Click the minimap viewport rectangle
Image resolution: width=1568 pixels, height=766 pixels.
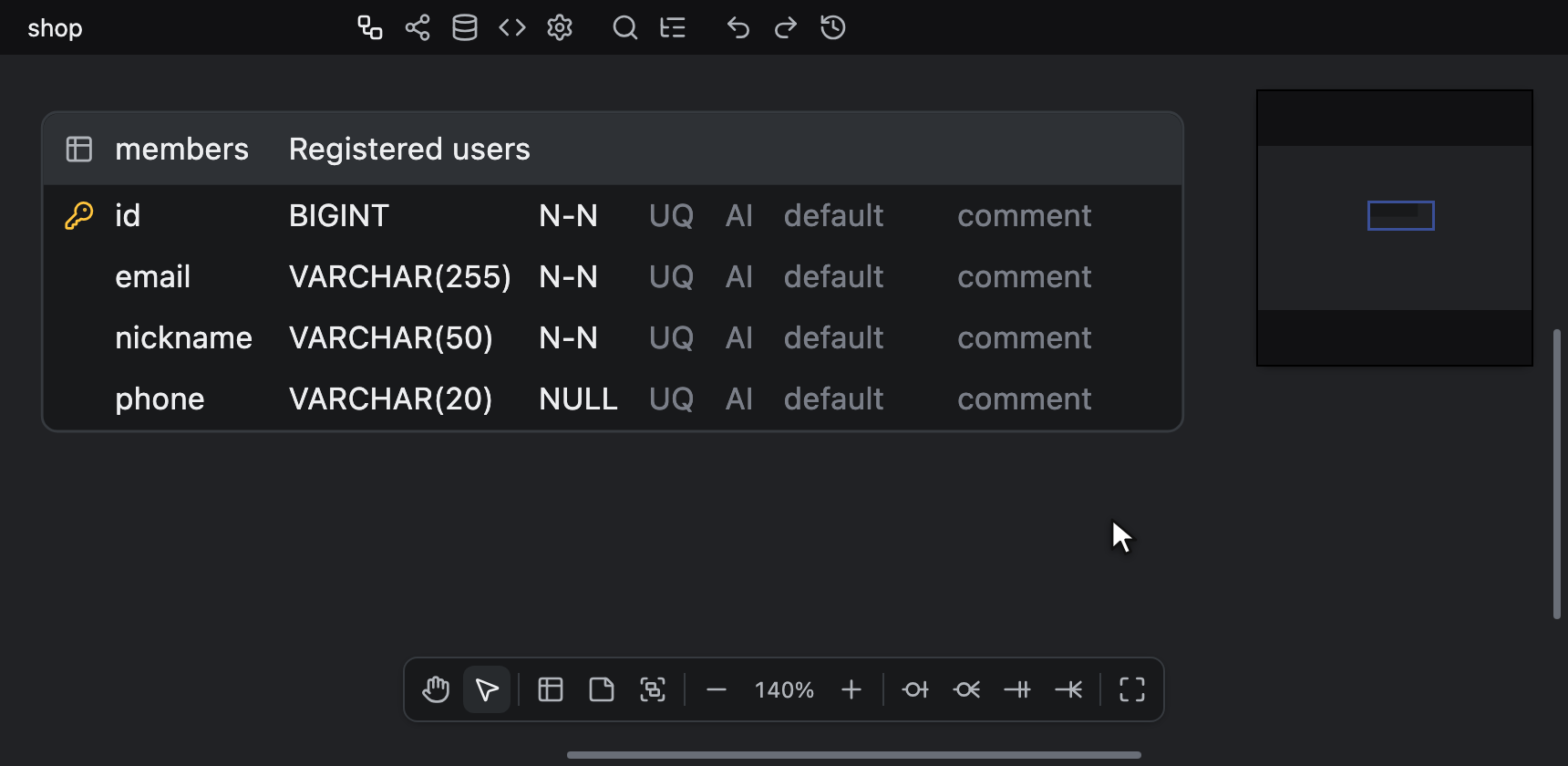click(x=1401, y=216)
